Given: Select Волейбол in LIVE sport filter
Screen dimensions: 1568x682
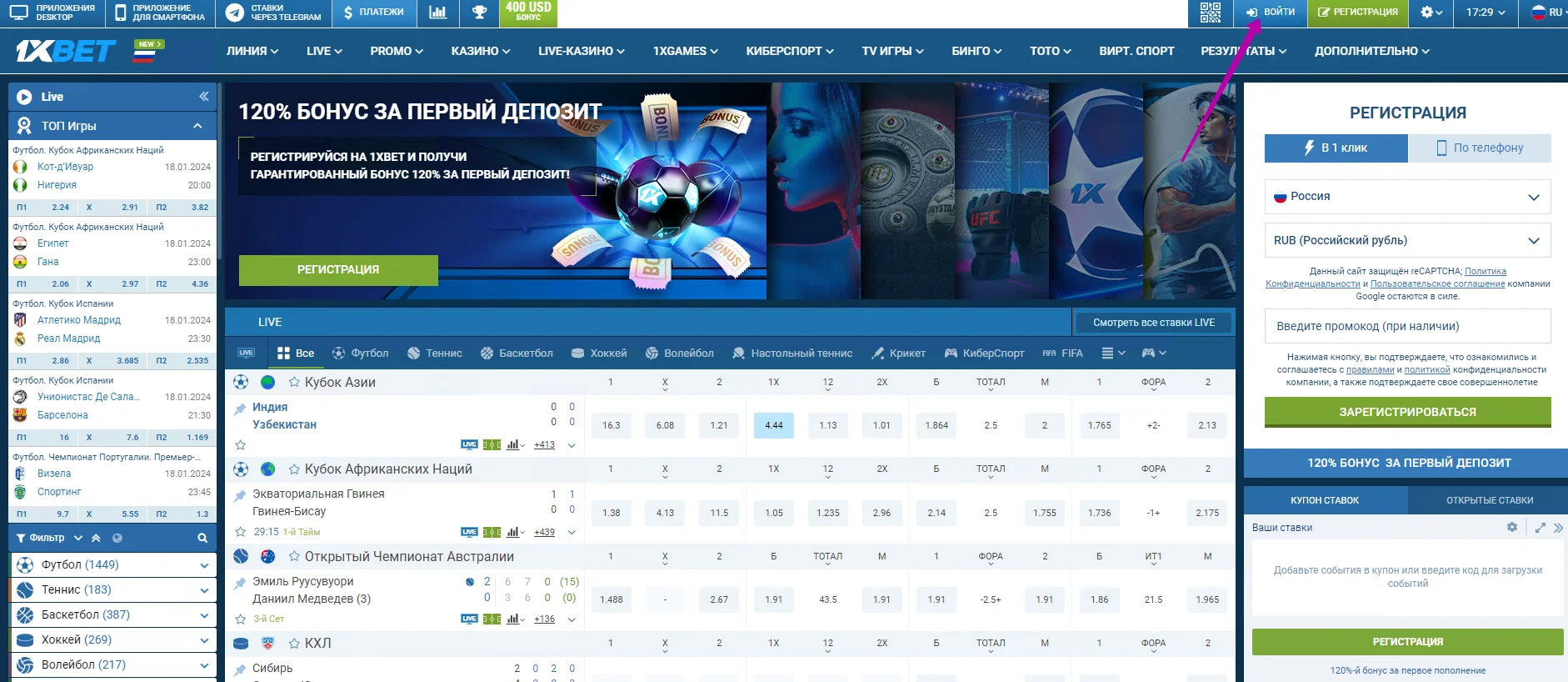Looking at the screenshot, I should 680,354.
